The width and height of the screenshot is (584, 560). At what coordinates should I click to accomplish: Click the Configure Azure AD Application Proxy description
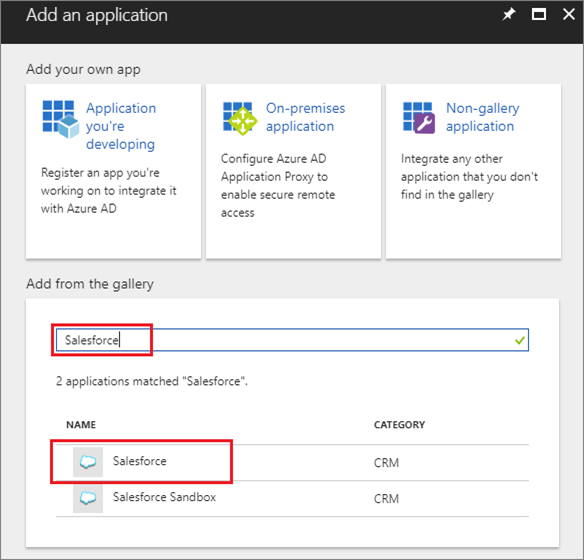[x=278, y=185]
